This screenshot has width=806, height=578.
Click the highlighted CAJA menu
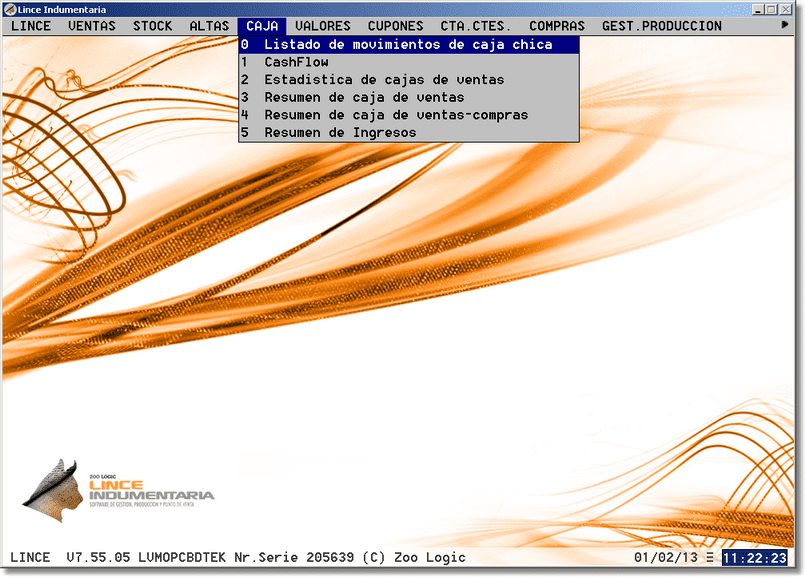pyautogui.click(x=262, y=26)
